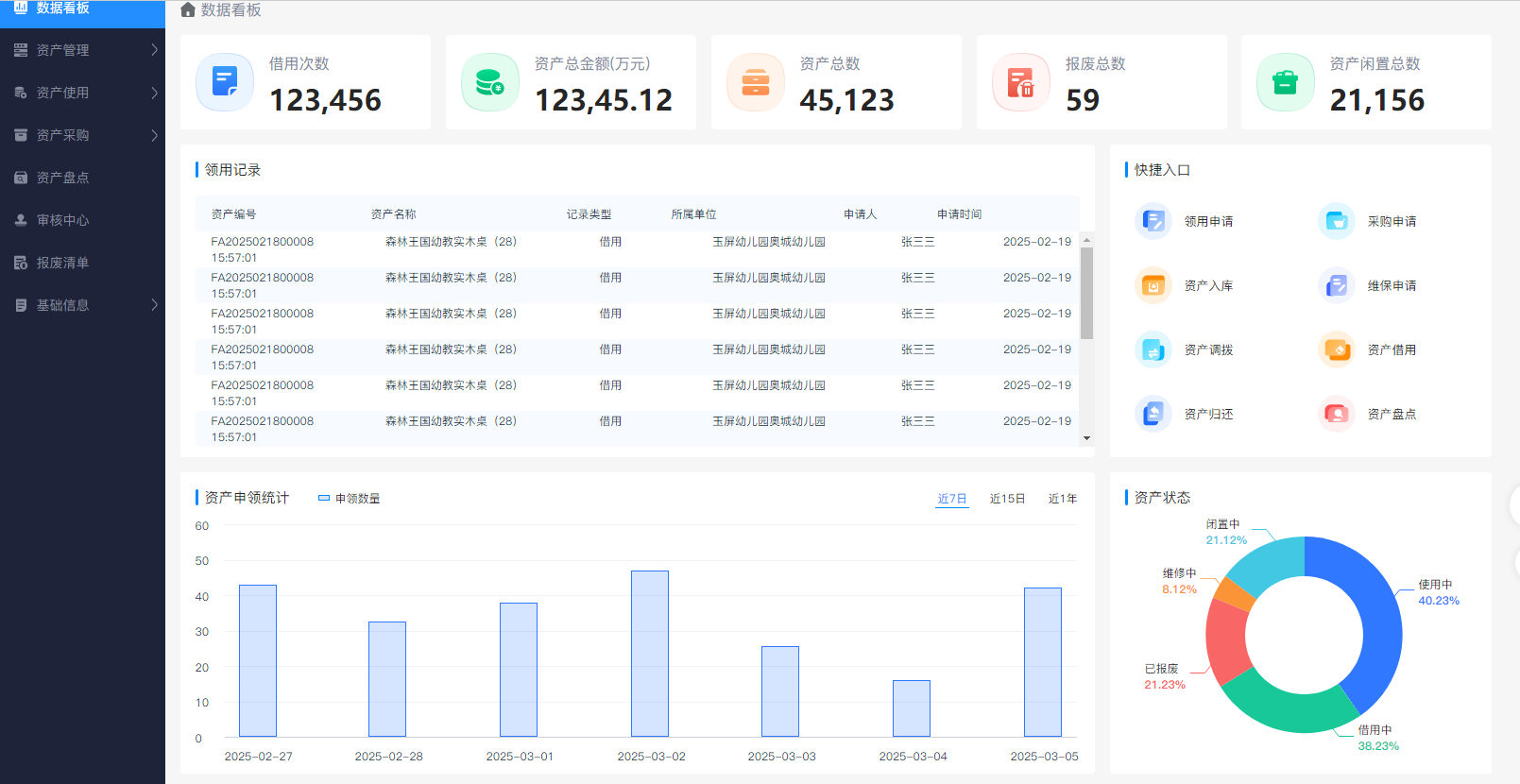The width and height of the screenshot is (1520, 784).
Task: Click the 资产管理 sidebar icon
Action: [21, 50]
